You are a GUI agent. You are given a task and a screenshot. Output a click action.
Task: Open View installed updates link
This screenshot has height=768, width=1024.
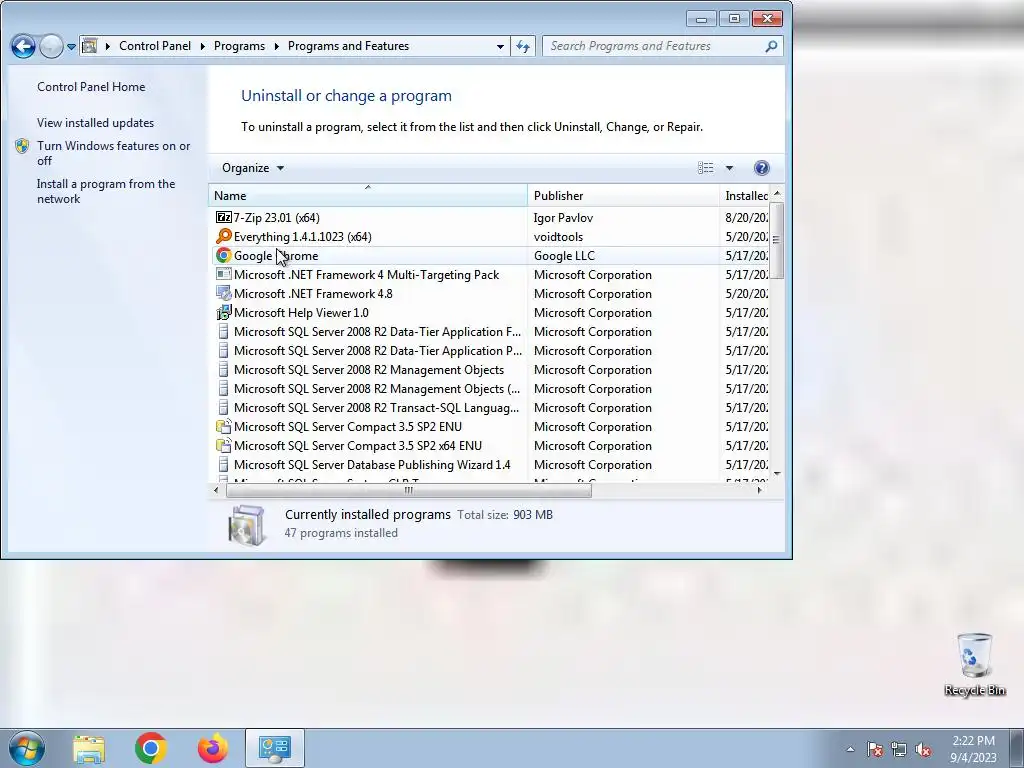click(95, 123)
